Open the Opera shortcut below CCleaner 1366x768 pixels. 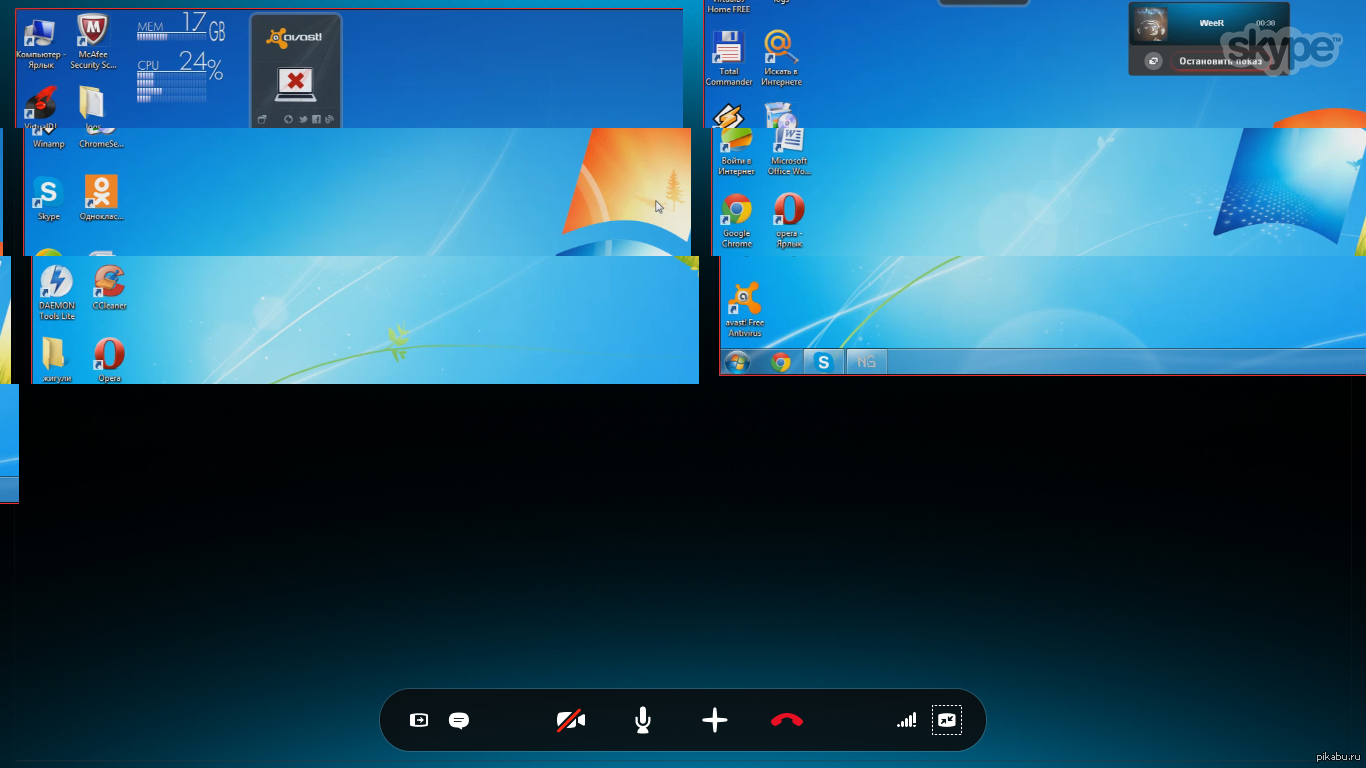coord(109,360)
